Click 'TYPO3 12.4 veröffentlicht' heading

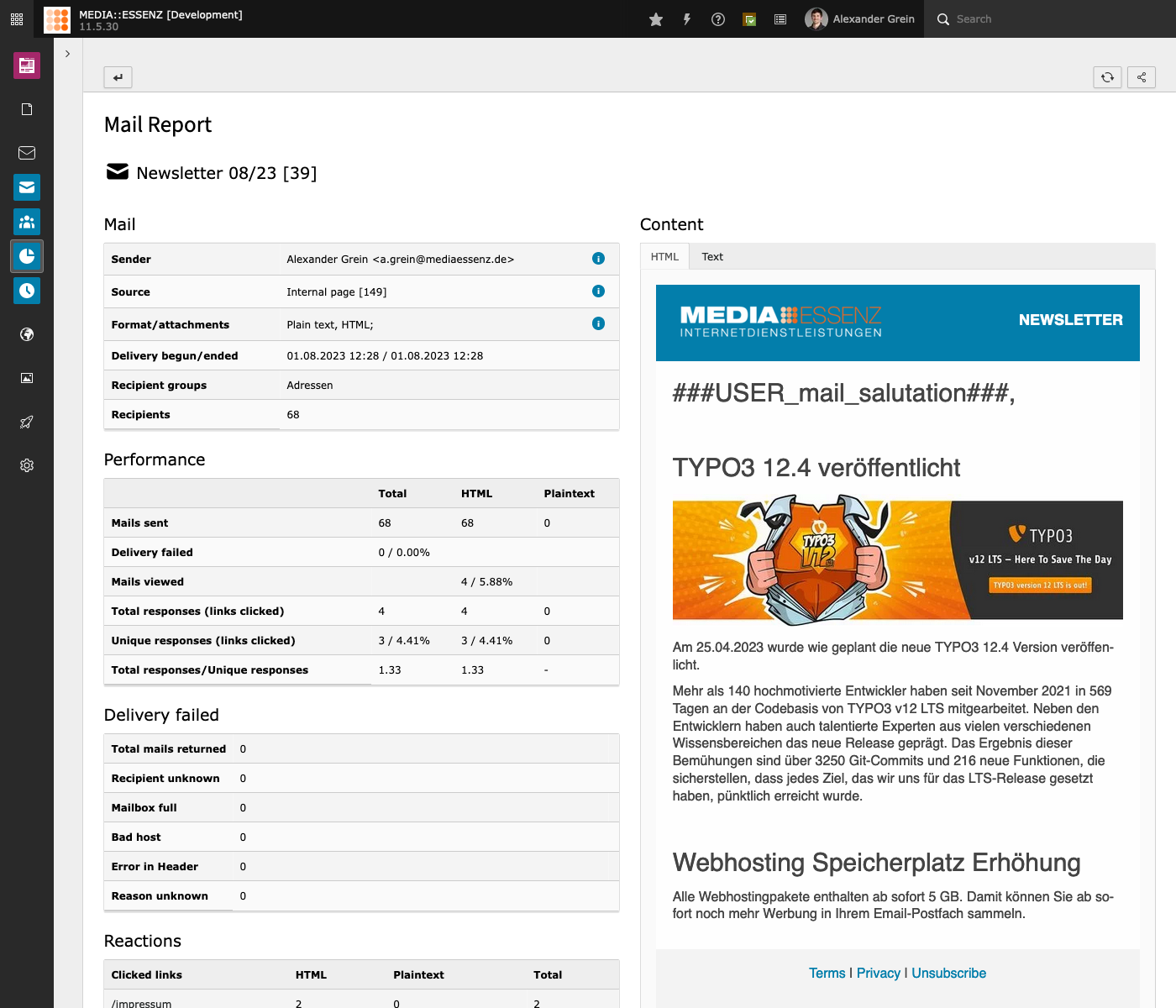[816, 468]
